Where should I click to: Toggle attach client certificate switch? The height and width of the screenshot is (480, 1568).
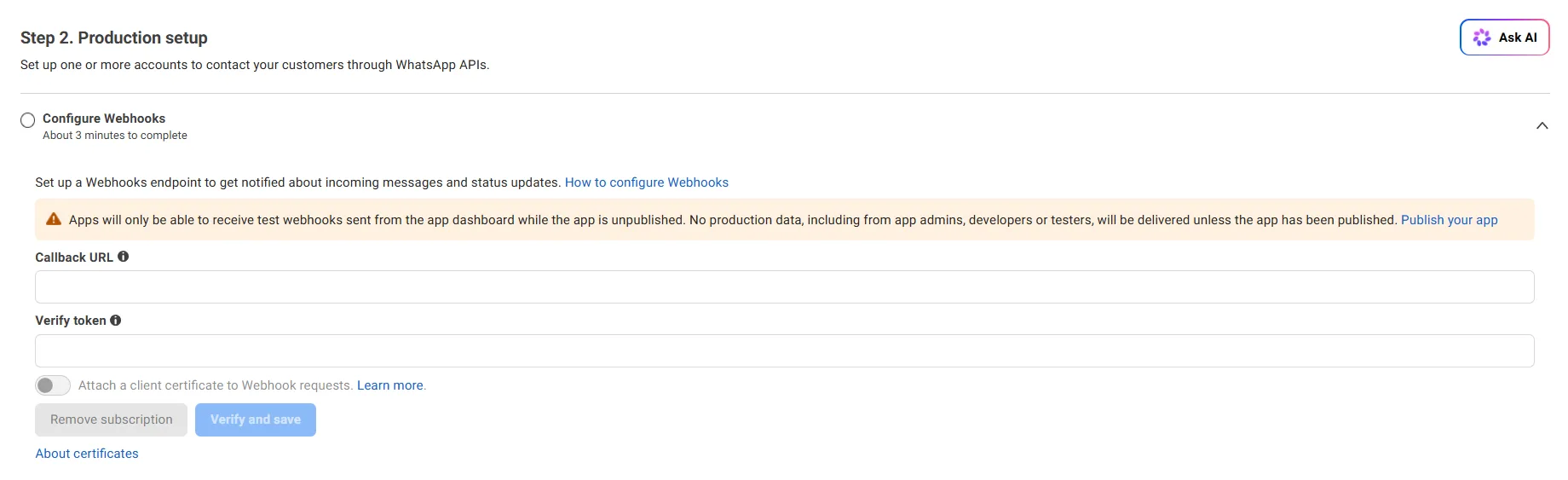click(53, 385)
